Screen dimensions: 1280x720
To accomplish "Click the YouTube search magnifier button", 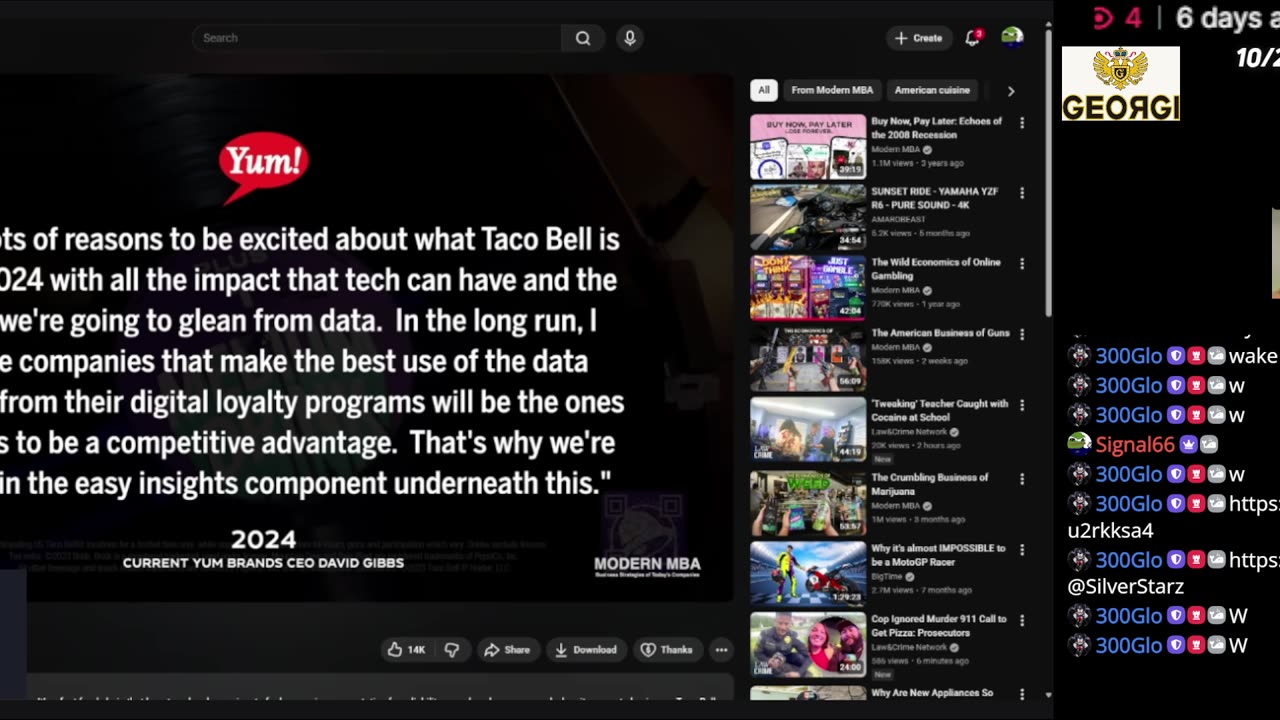I will (x=583, y=38).
